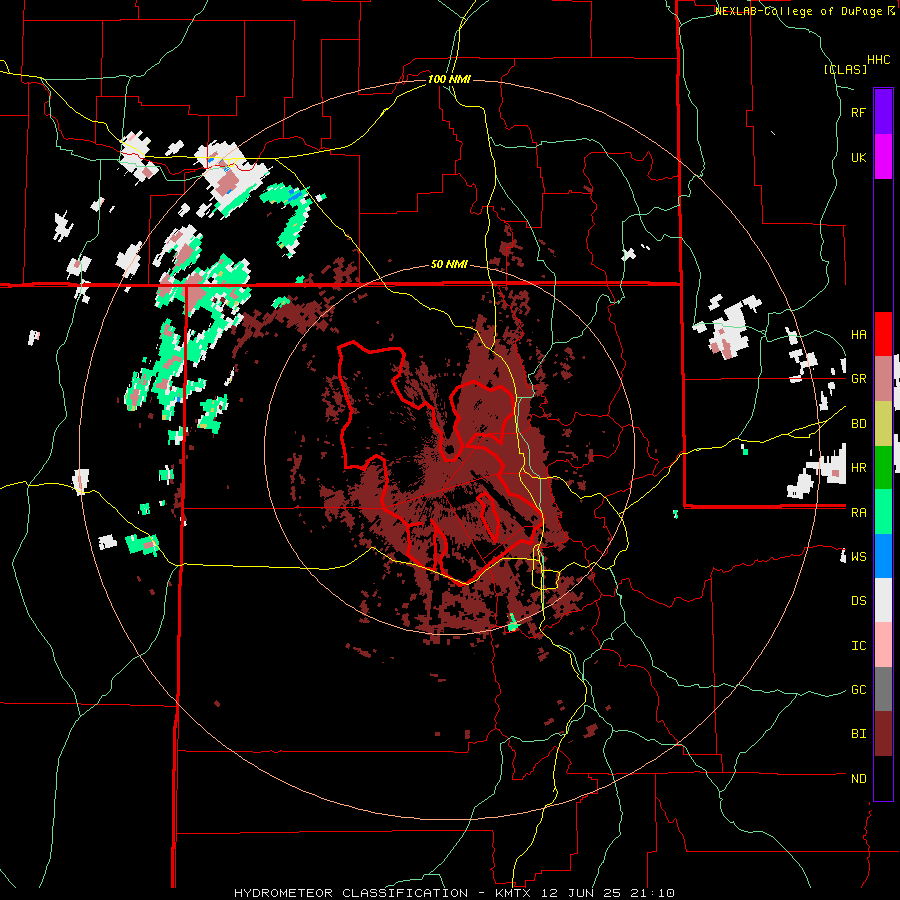900x900 pixels.
Task: Click the '[CLAS]' legend header text
Action: (x=845, y=69)
